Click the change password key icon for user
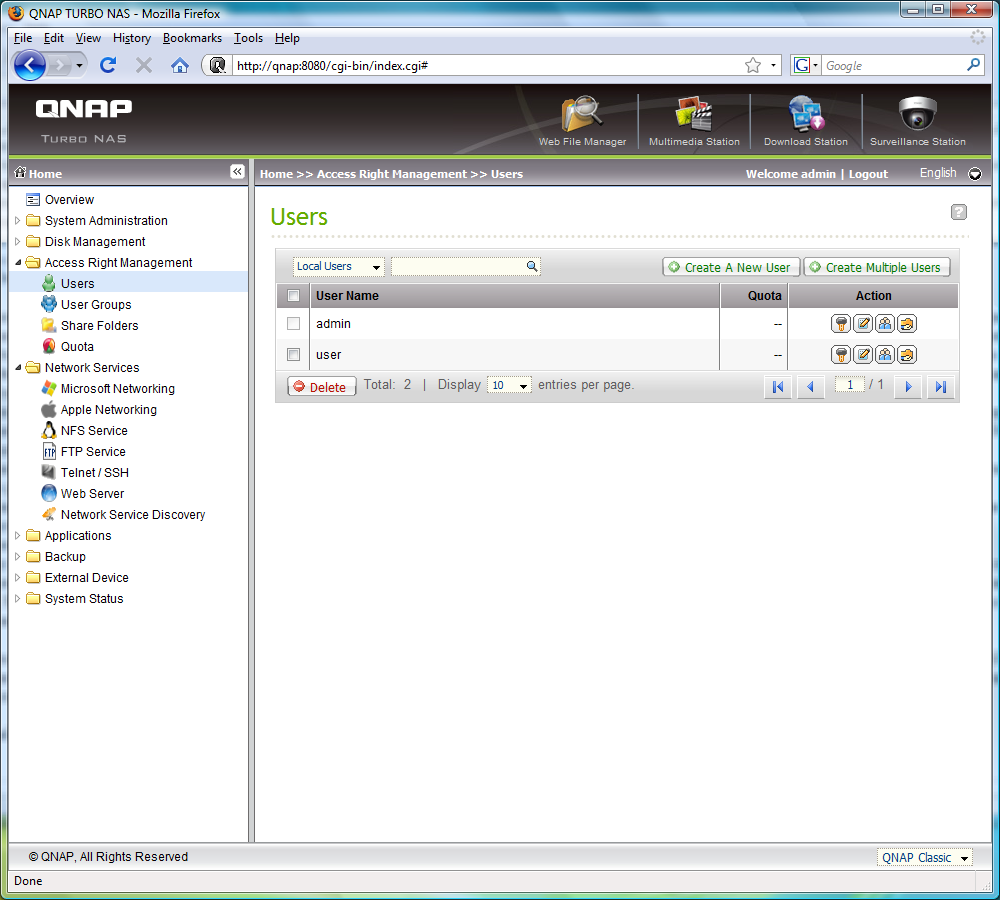The height and width of the screenshot is (900, 1000). pos(841,355)
